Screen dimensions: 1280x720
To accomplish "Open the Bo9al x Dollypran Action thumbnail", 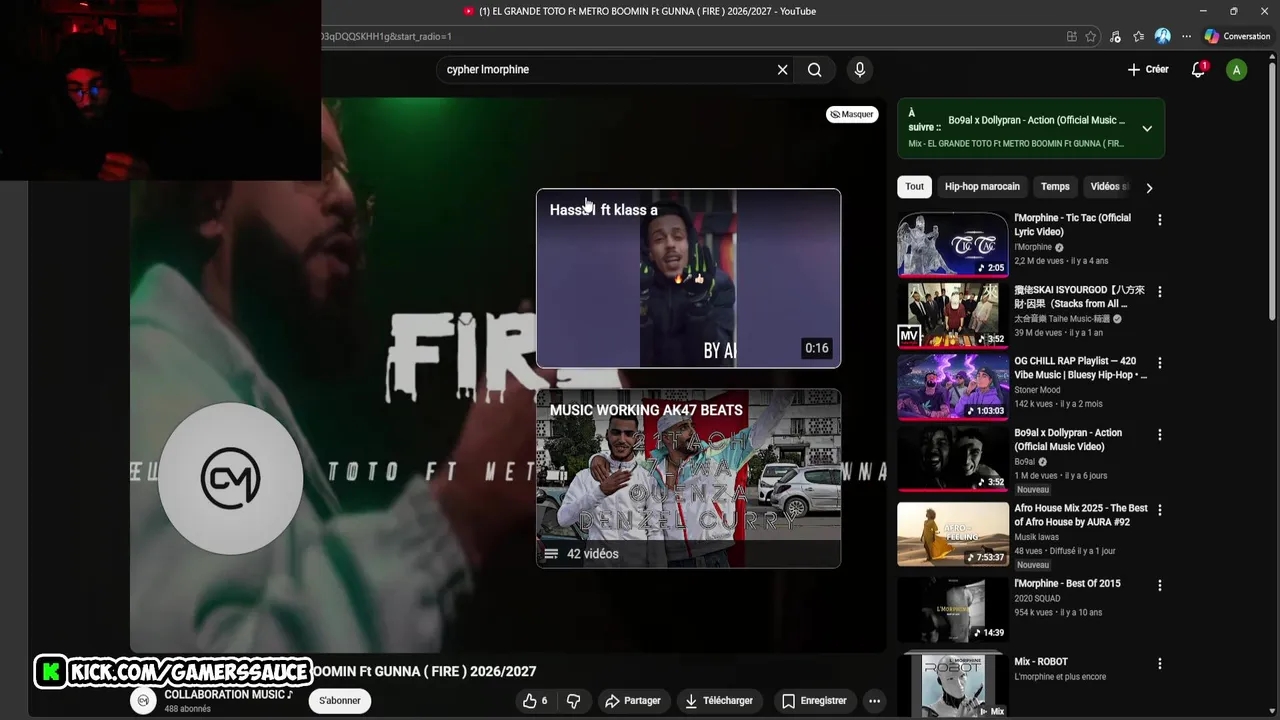I will pyautogui.click(x=953, y=459).
